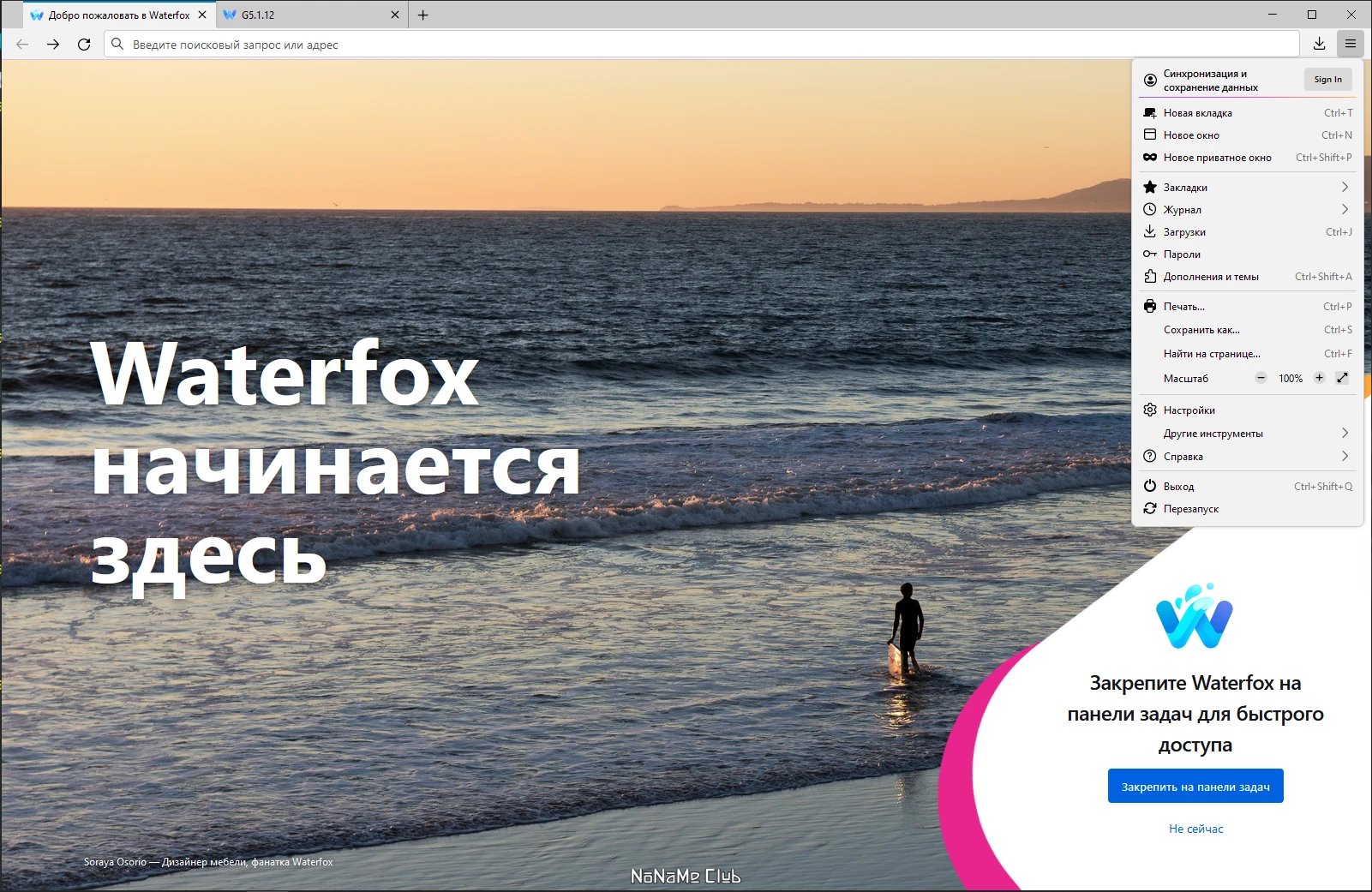Viewport: 1372px width, 892px height.
Task: Click the Sign In button
Action: point(1328,80)
